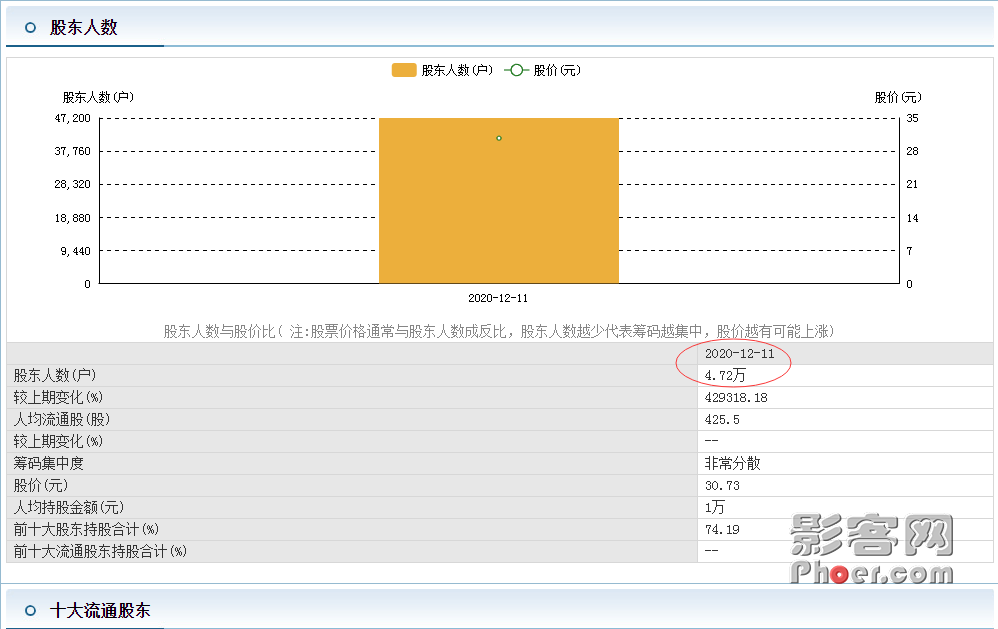Click the 股东人数 section header circle icon
998x629 pixels.
(x=30, y=27)
